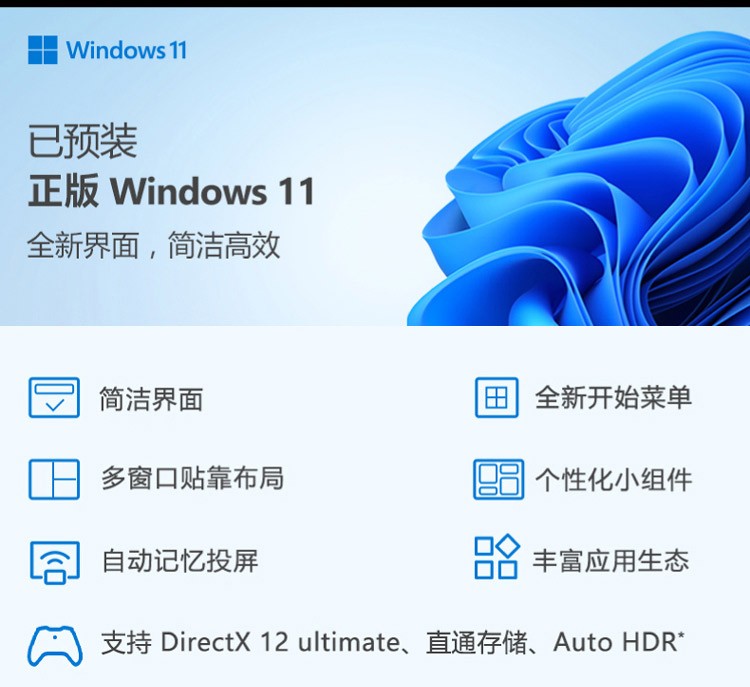Click the 多窗口贴靠布局 label
750x687 pixels.
192,478
